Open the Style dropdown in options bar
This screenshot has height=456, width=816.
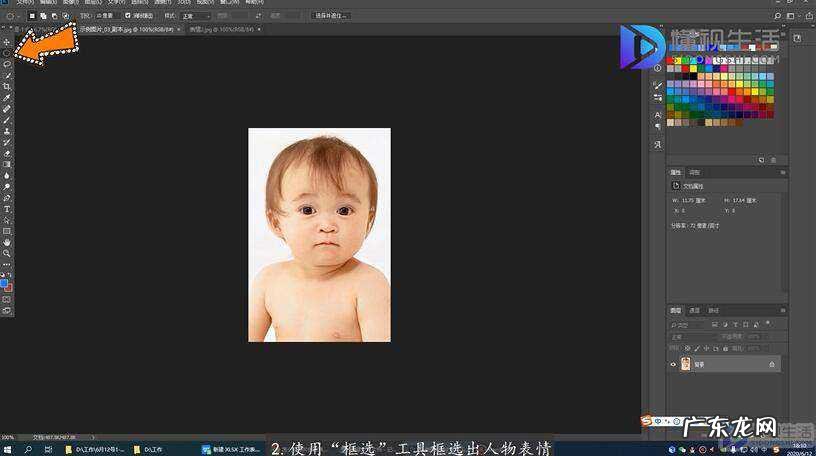point(195,16)
